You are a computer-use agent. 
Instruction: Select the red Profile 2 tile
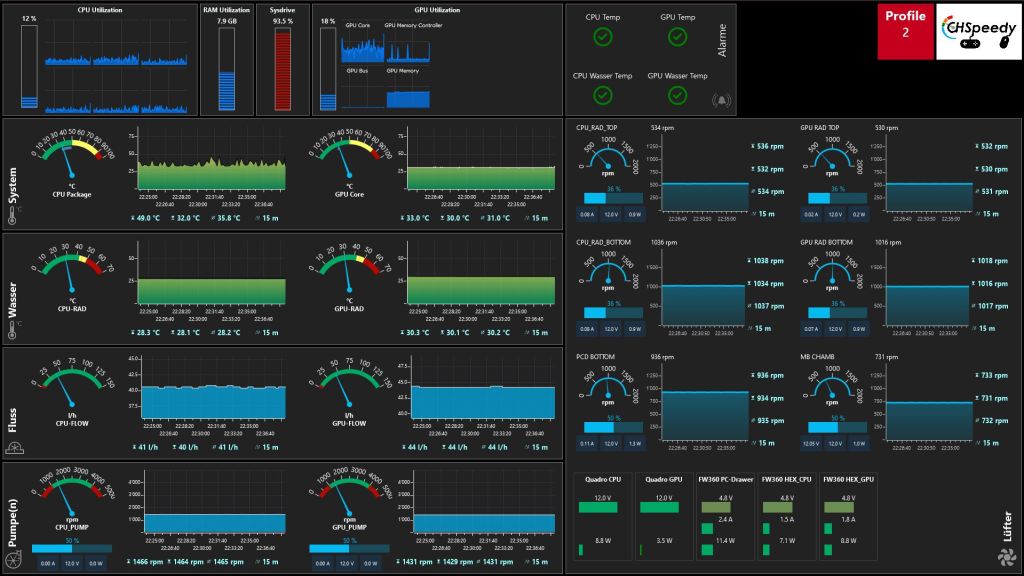coord(905,32)
